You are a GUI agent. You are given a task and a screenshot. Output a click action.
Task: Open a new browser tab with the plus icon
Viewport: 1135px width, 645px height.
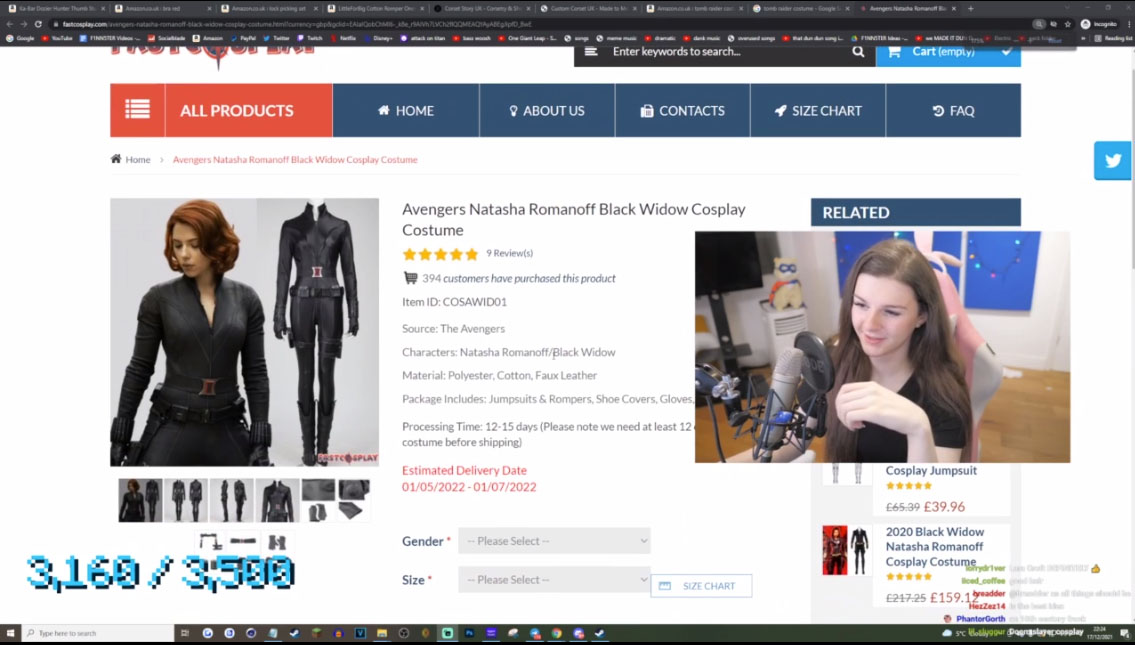971,9
